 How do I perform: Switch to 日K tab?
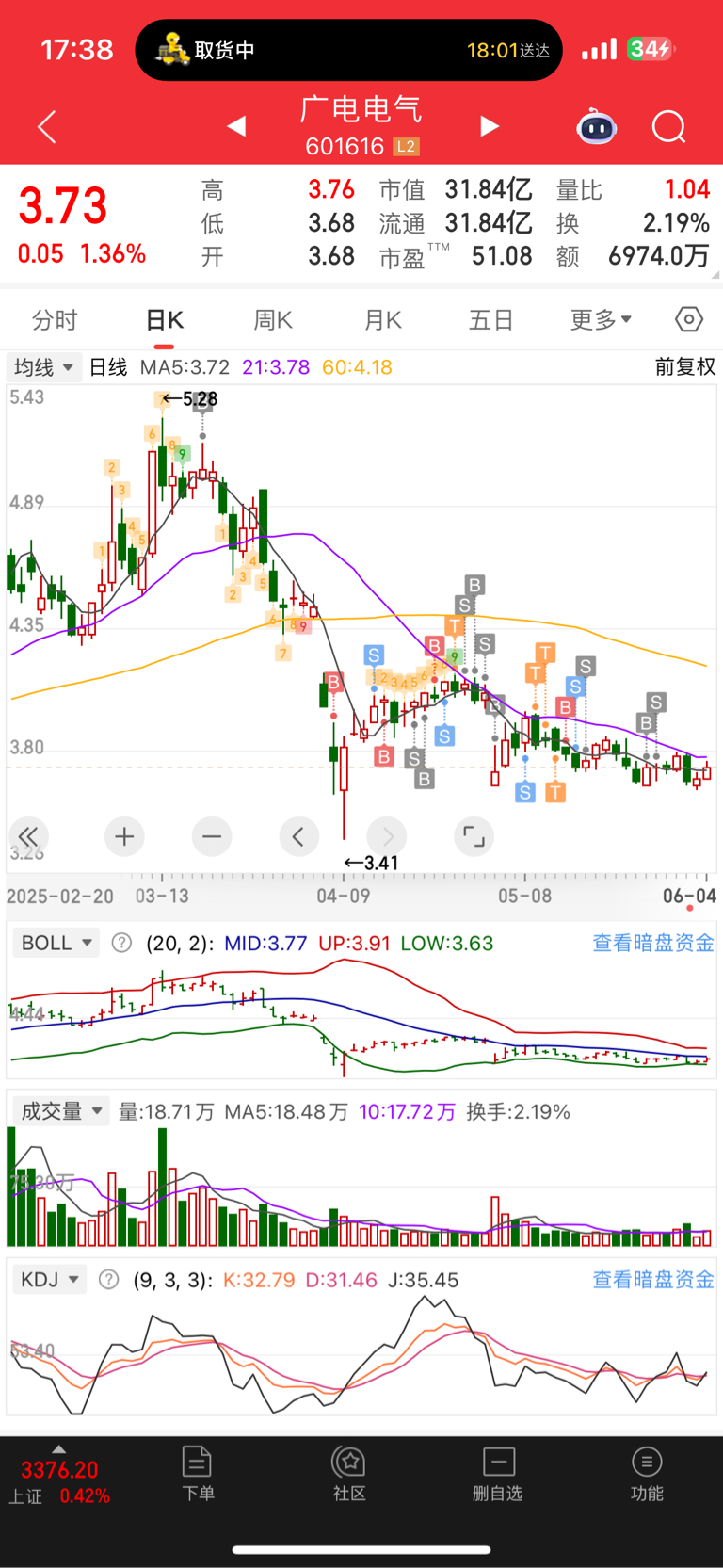(165, 320)
